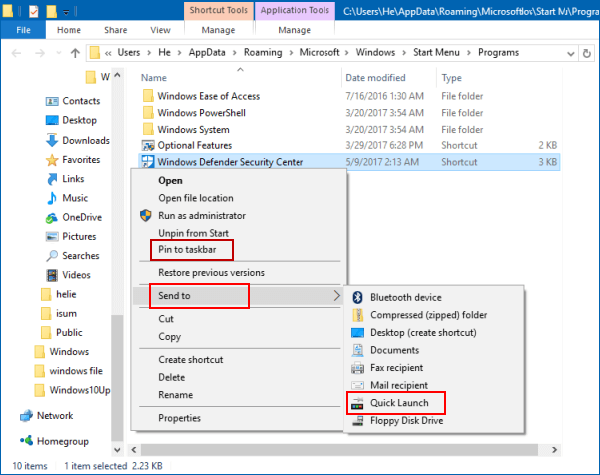Click the Searches magnifier icon in the sidebar

[x=52, y=256]
